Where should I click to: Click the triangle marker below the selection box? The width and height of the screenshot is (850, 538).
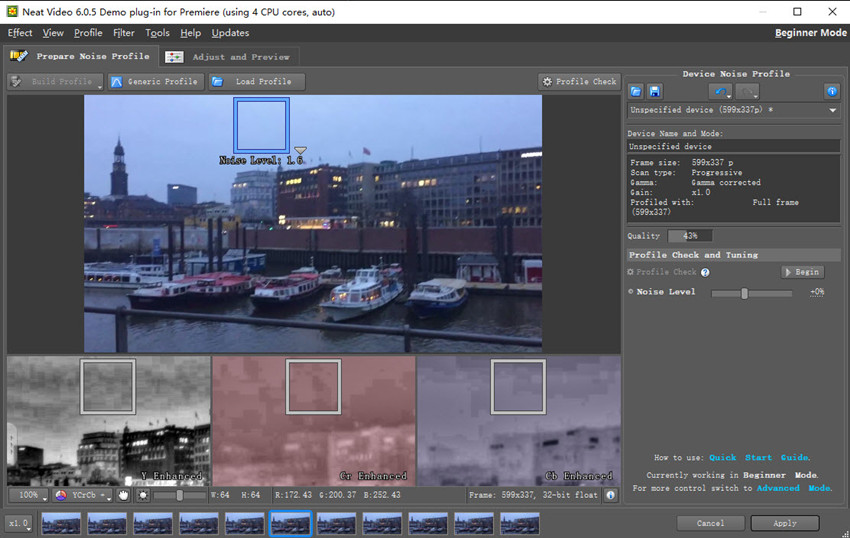point(300,150)
